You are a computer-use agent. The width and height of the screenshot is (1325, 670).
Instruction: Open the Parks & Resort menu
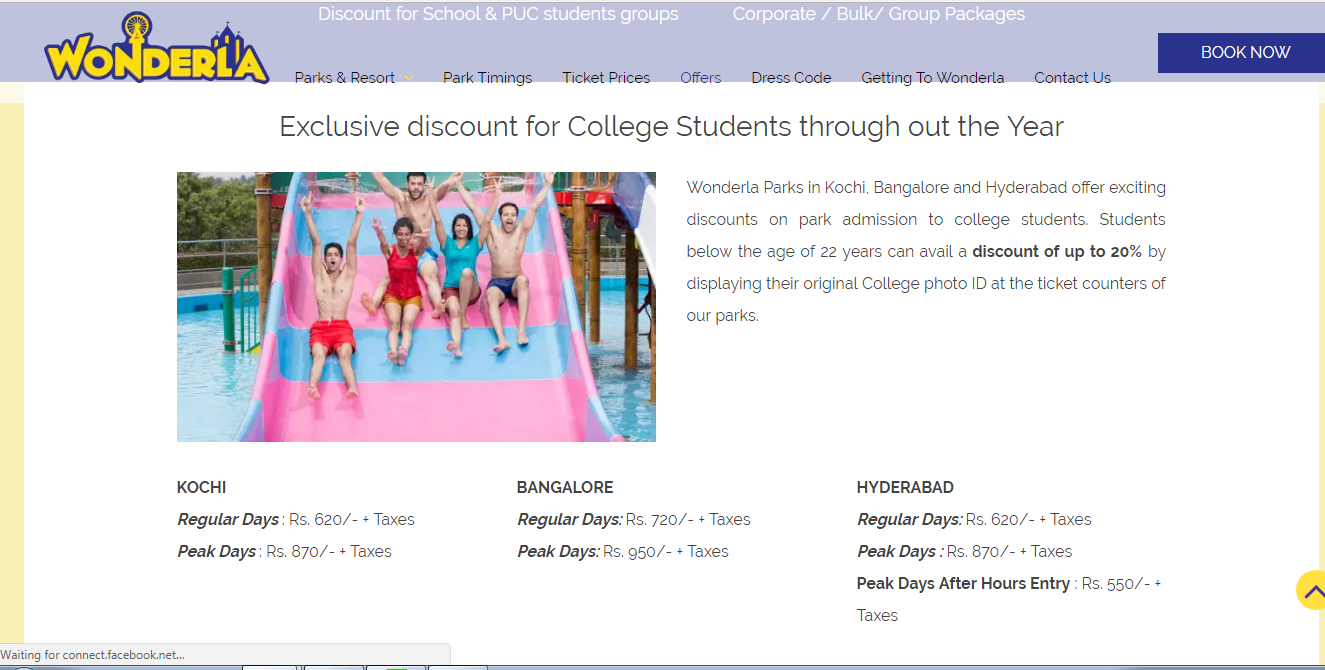click(345, 78)
